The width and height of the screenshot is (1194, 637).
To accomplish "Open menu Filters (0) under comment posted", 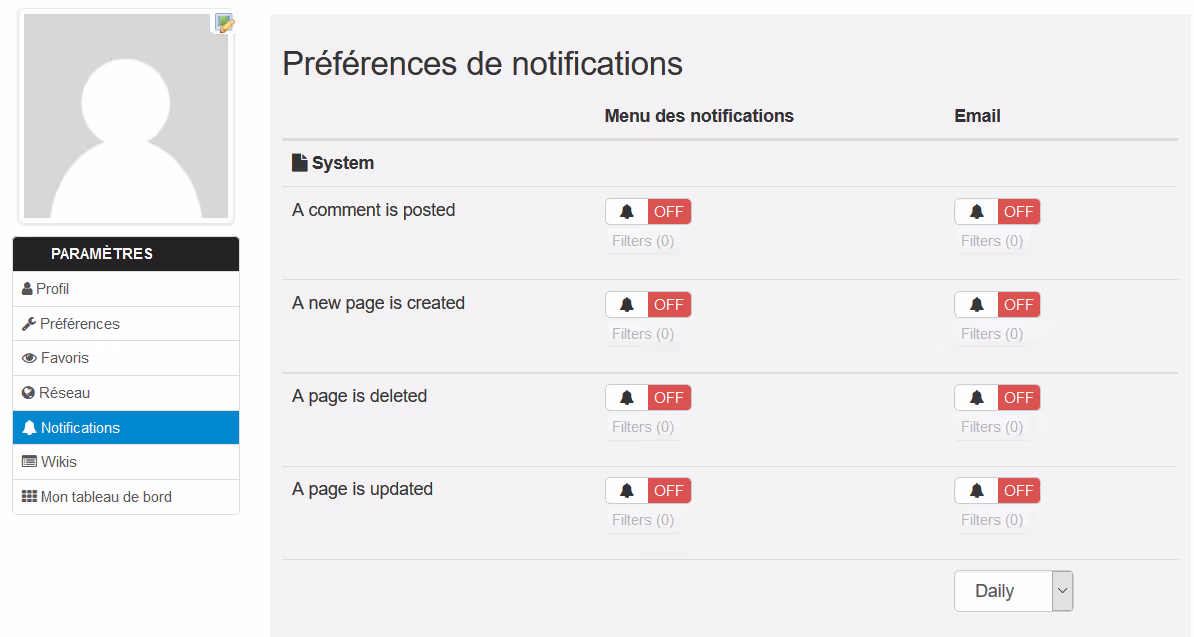I will coord(643,241).
